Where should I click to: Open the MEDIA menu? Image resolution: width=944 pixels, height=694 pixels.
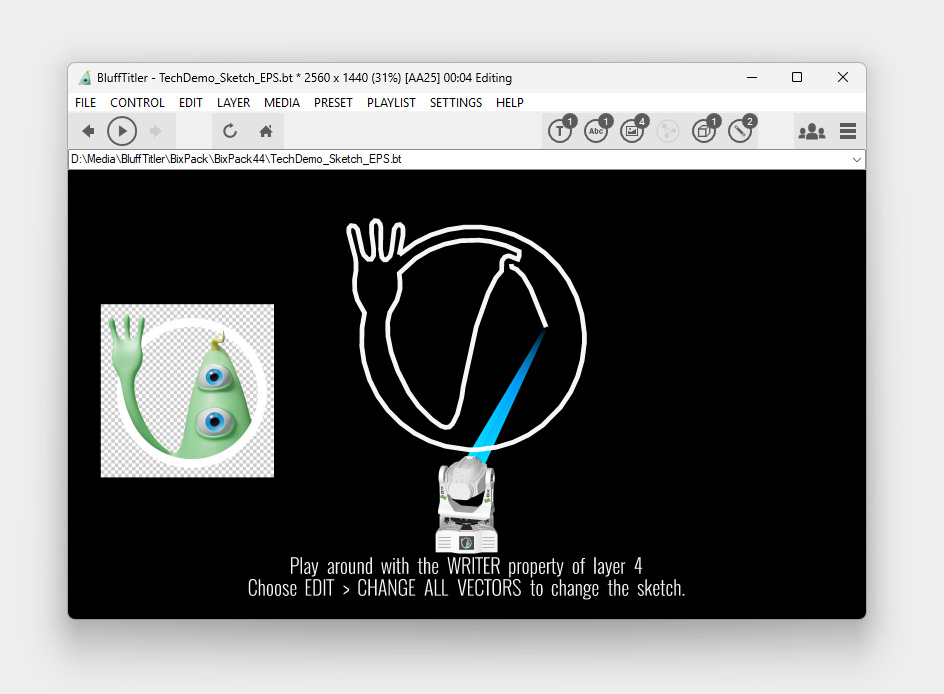(282, 103)
